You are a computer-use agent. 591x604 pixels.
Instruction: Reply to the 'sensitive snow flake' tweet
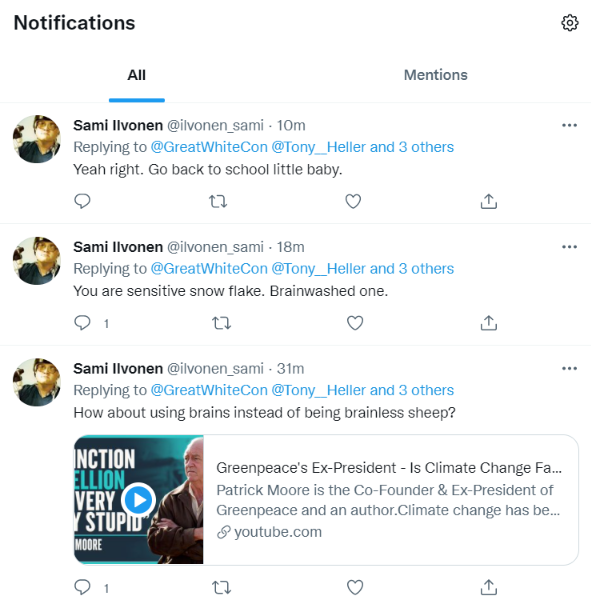[x=82, y=323]
